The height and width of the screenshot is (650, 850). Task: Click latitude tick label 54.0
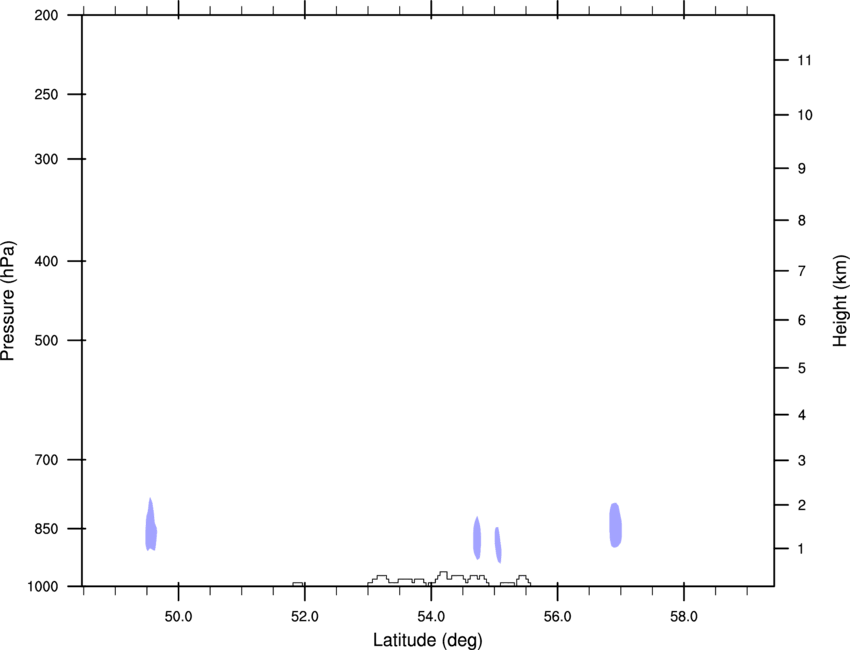click(x=431, y=617)
